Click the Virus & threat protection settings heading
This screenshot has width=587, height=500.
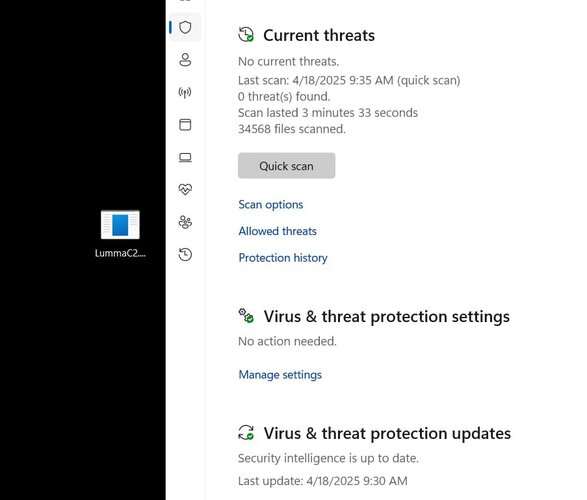pos(386,316)
